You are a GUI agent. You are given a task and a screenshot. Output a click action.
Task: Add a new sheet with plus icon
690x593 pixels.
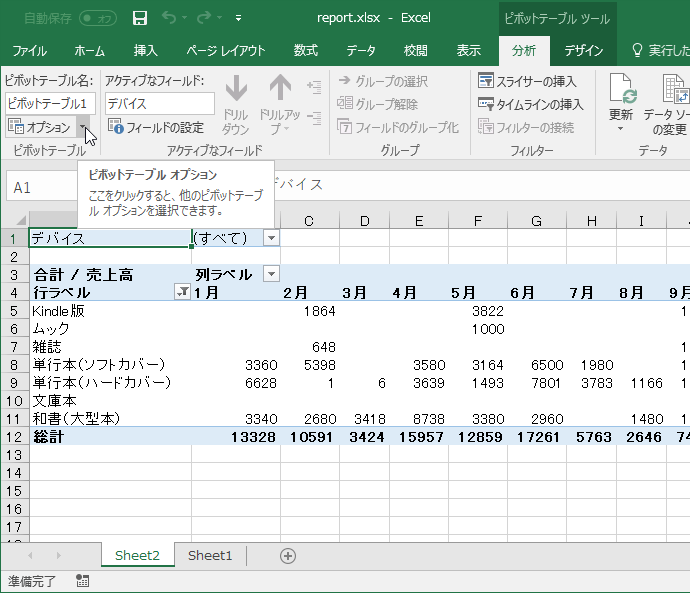pyautogui.click(x=288, y=556)
